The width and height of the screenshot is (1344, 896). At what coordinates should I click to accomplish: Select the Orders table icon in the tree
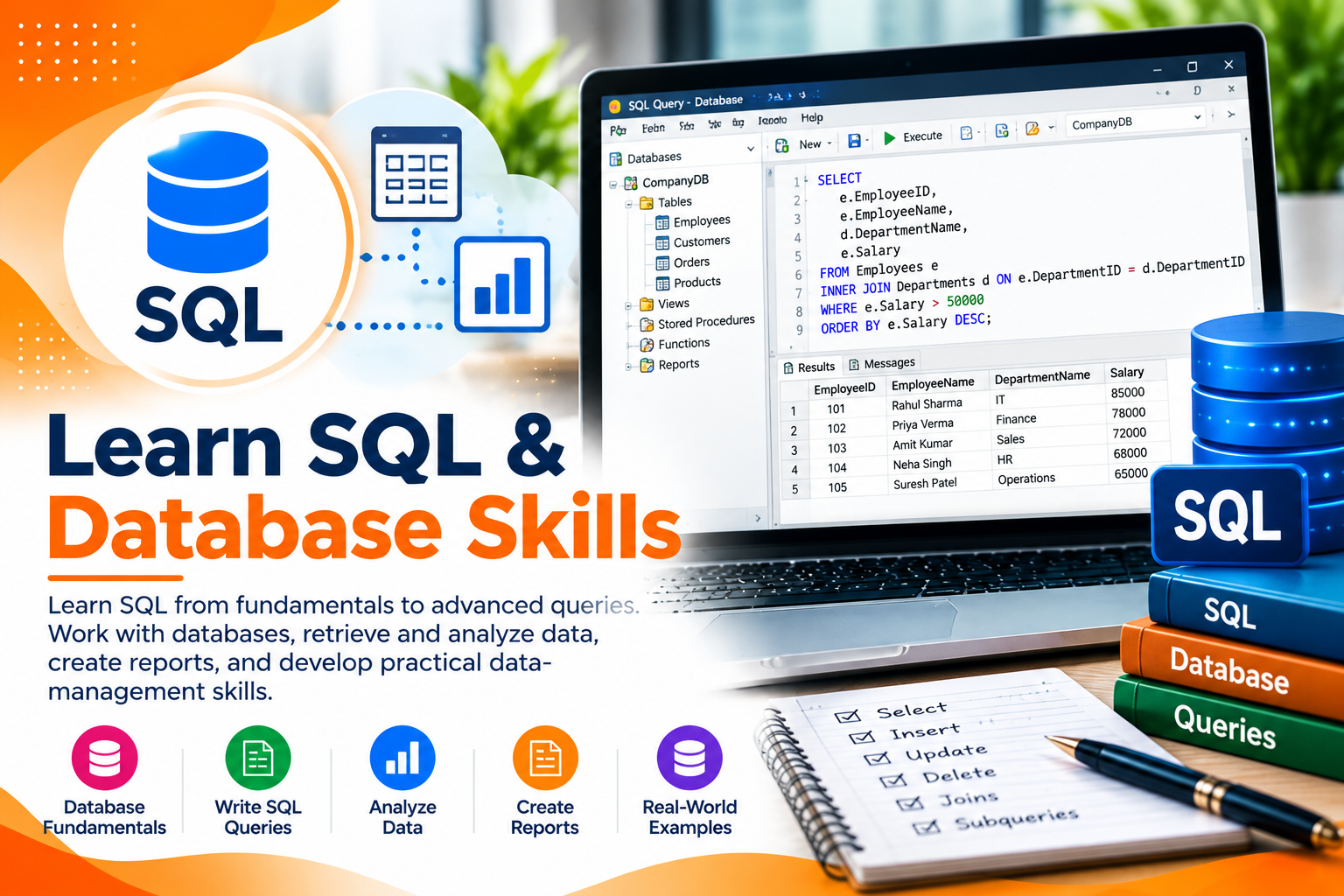[x=662, y=263]
